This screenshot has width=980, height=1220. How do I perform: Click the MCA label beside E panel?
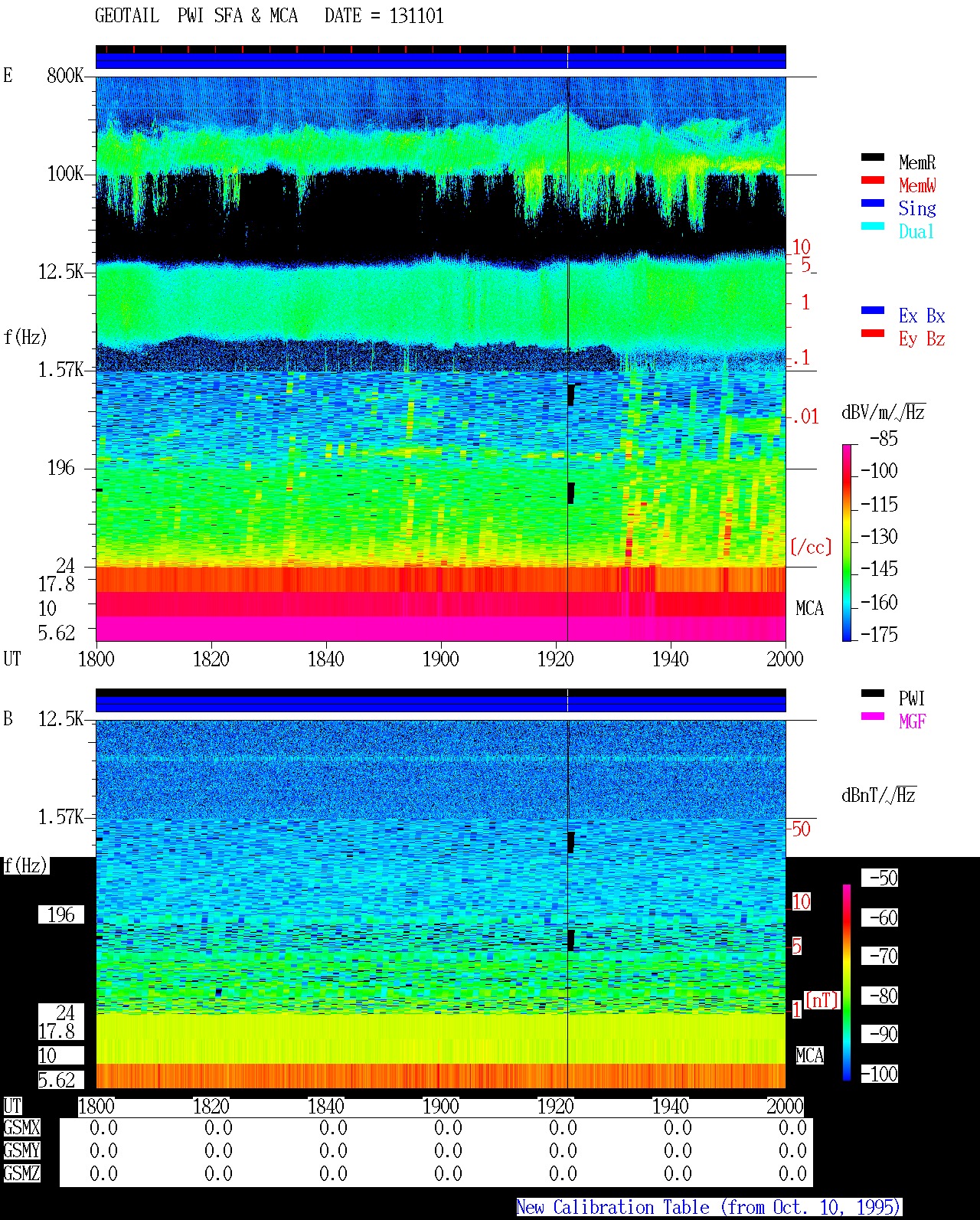click(809, 609)
